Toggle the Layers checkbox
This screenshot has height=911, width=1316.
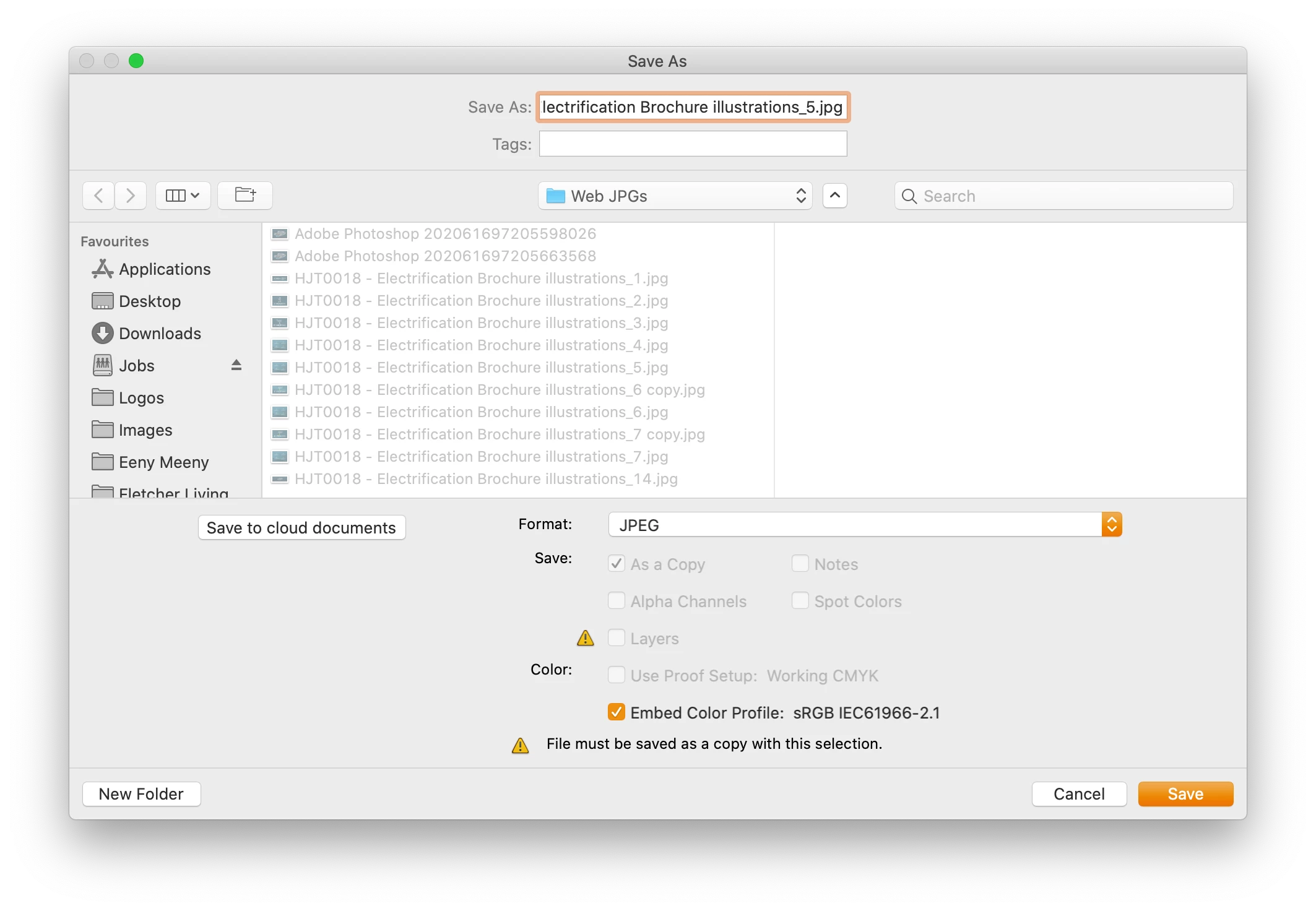(617, 638)
